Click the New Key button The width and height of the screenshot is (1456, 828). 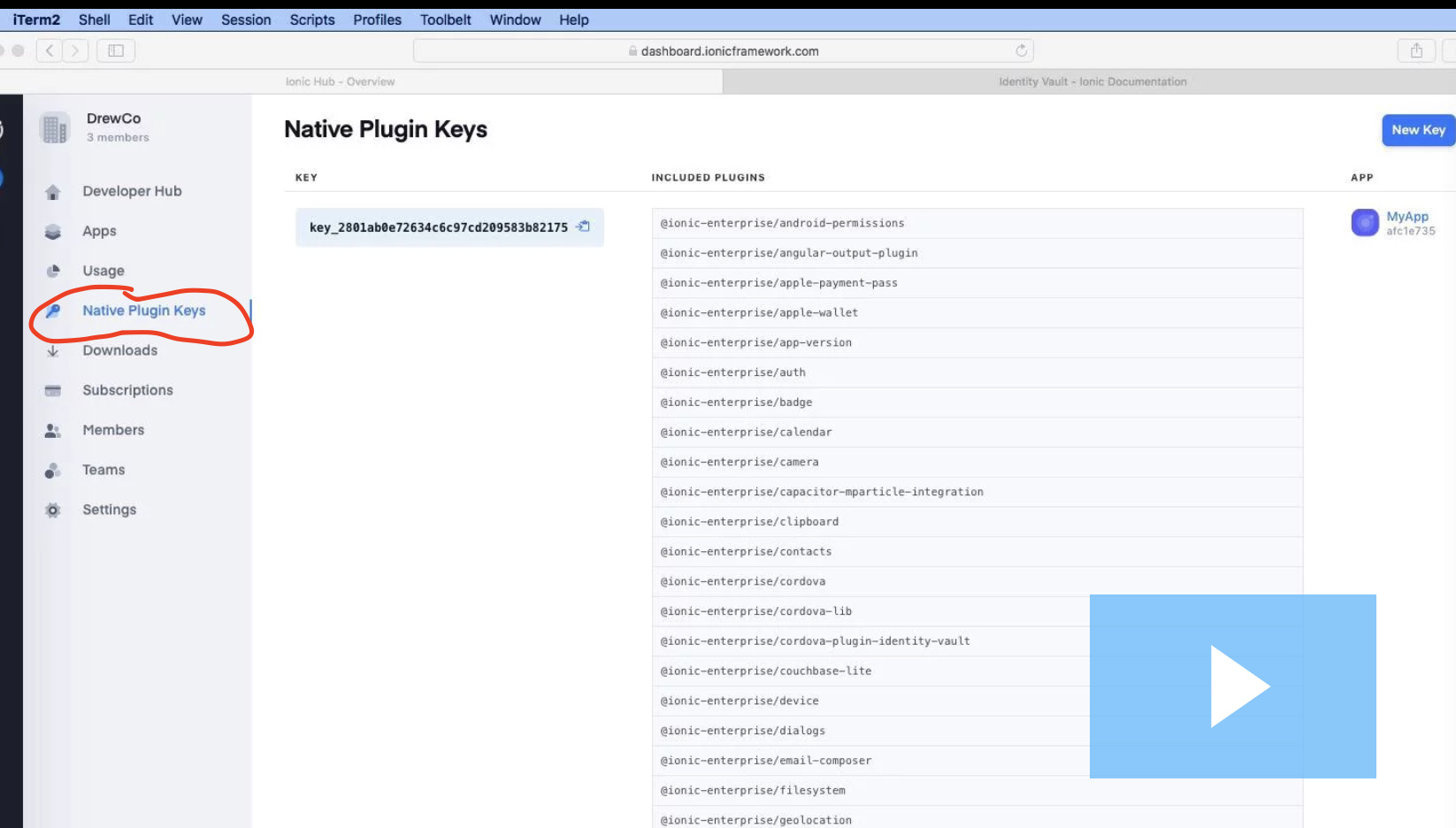1418,130
